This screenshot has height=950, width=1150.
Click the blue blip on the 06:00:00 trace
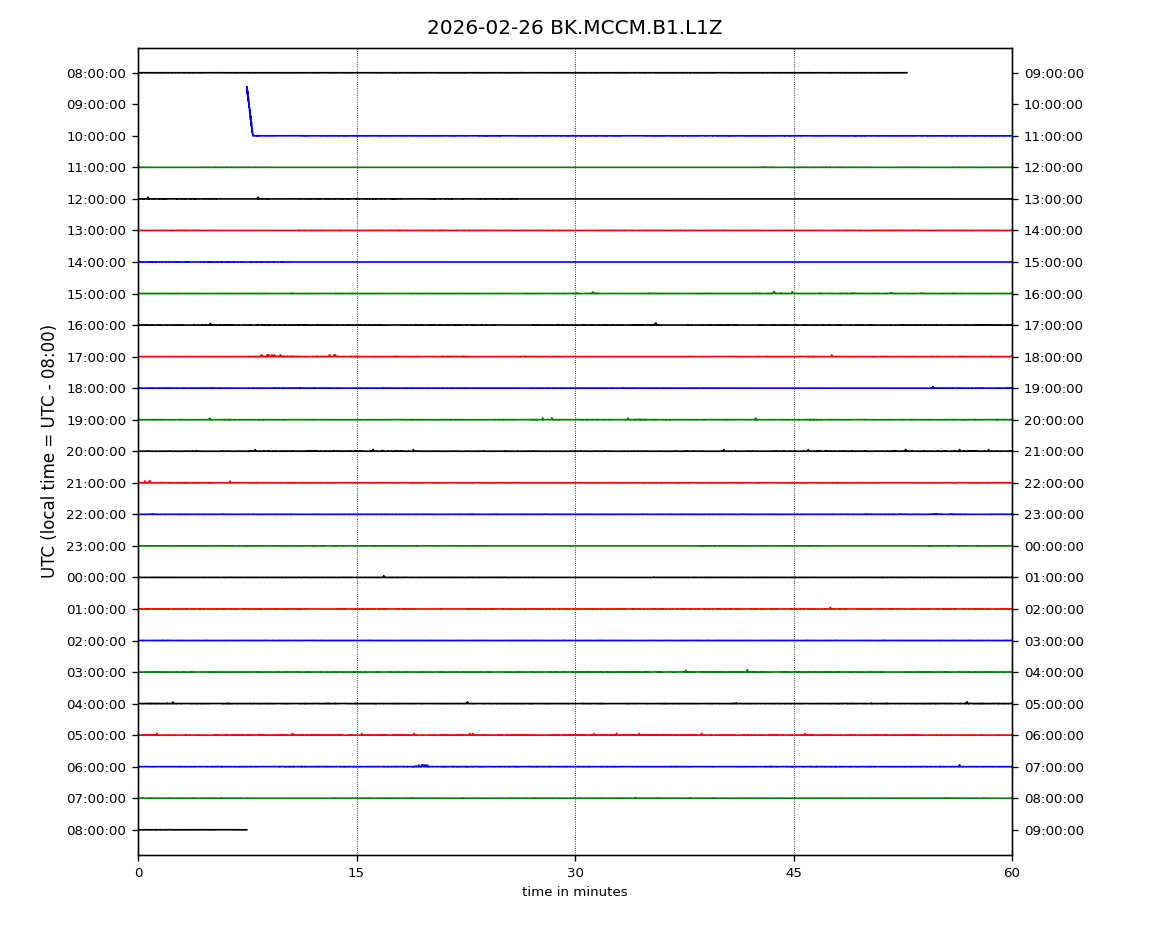[x=423, y=765]
